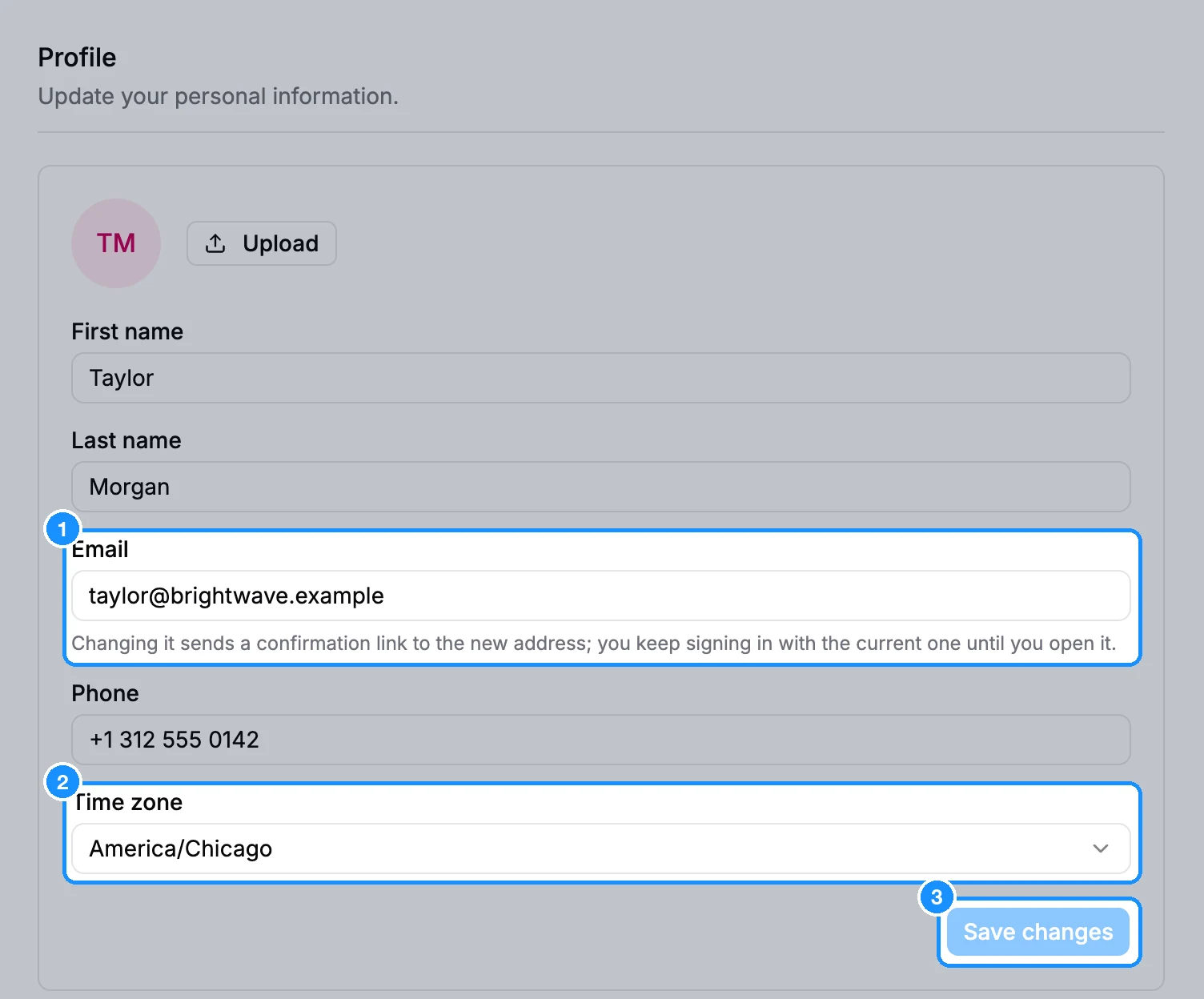Click the First name label

[x=127, y=331]
